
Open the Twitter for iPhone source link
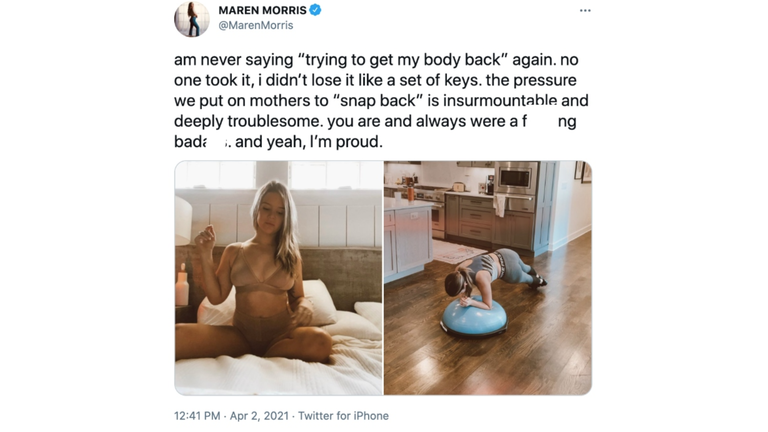coord(343,416)
